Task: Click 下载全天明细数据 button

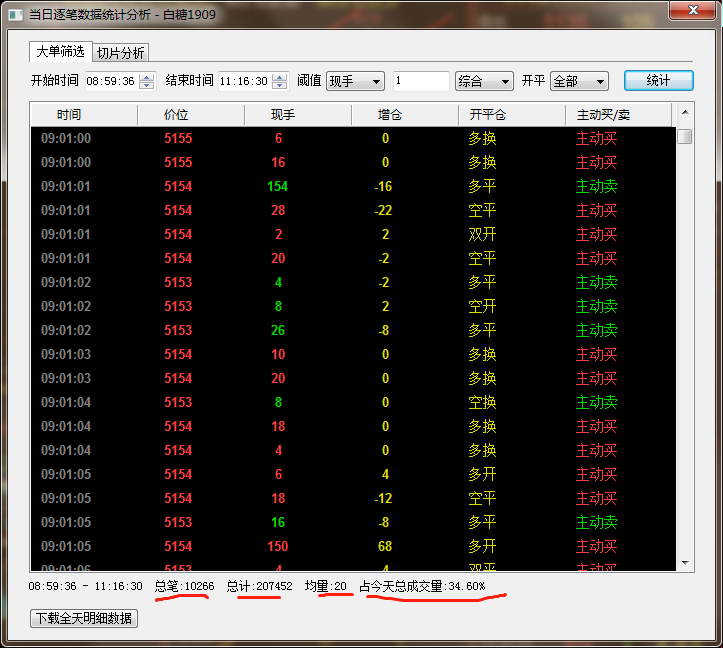Action: (x=84, y=618)
